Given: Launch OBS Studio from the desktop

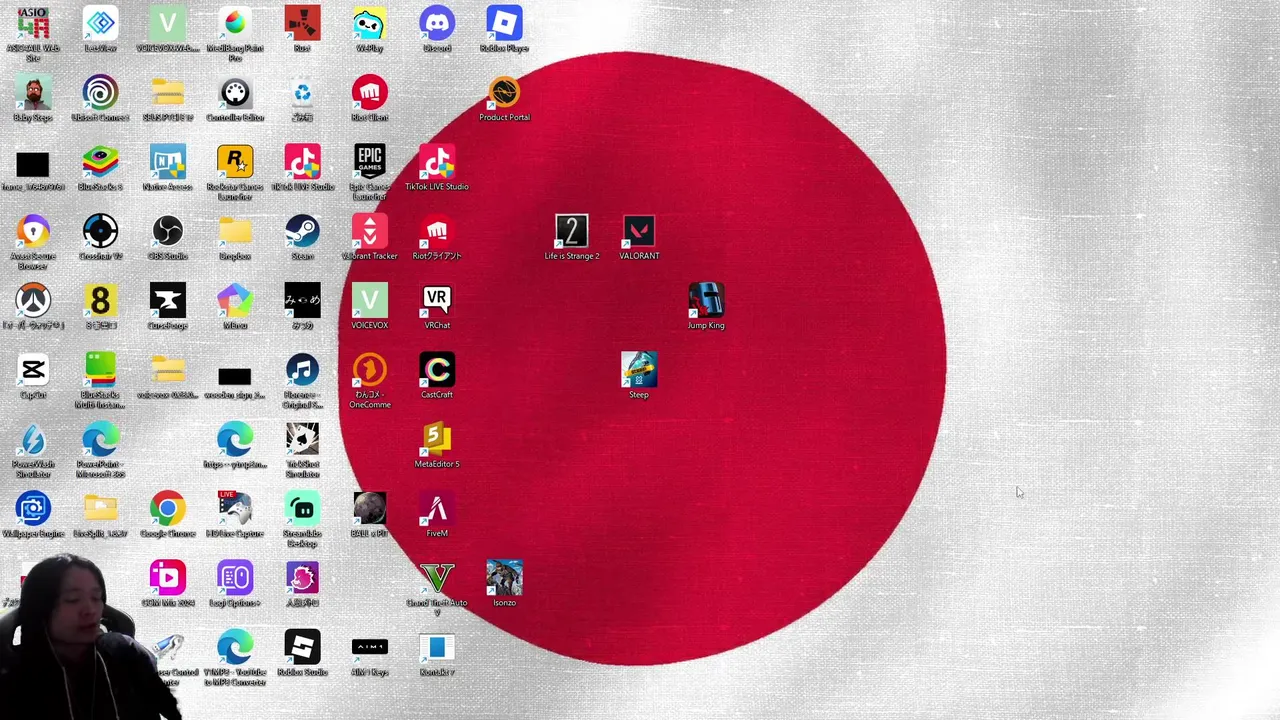Looking at the screenshot, I should pyautogui.click(x=167, y=232).
